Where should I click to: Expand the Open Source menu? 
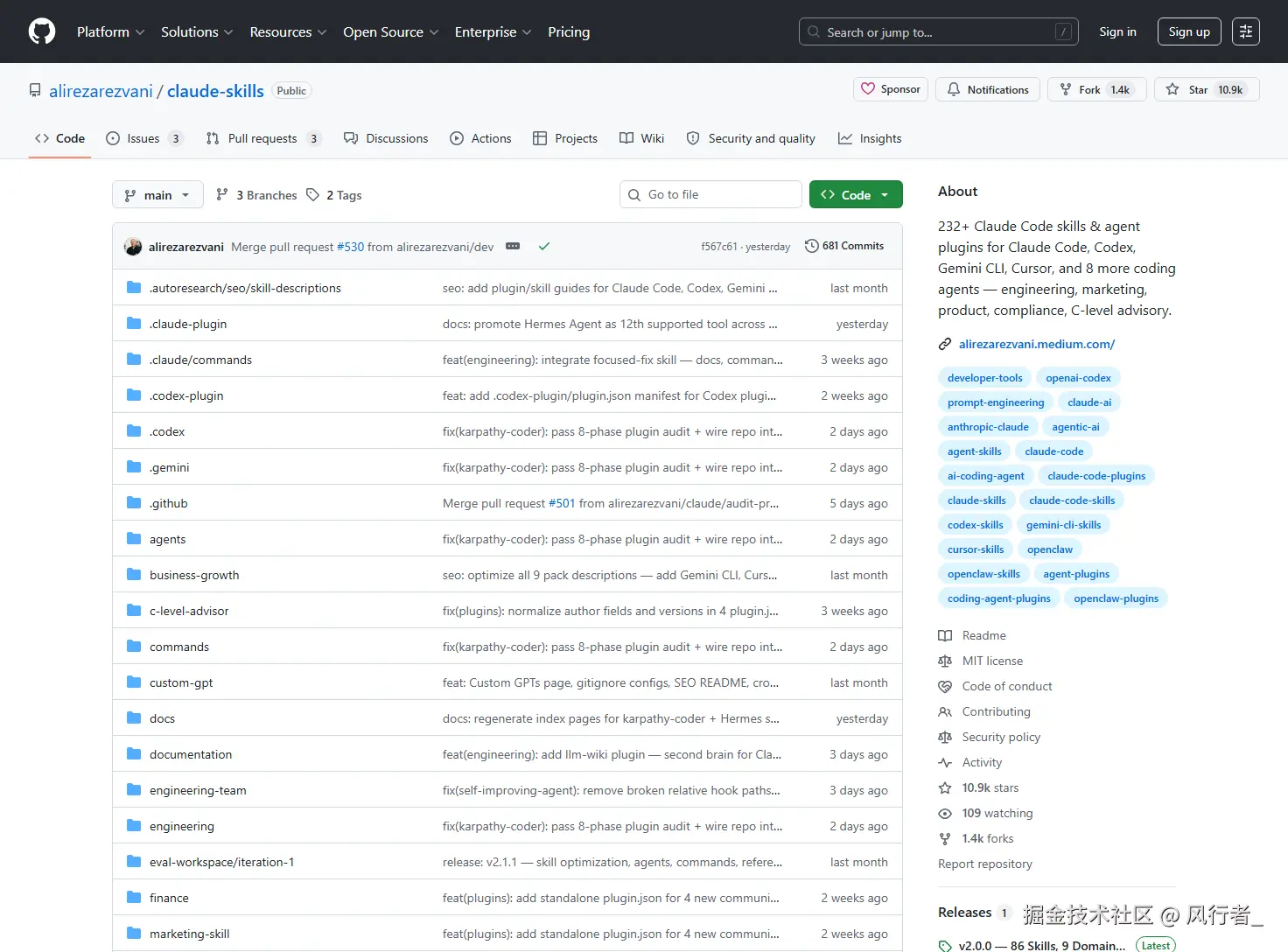pos(390,31)
